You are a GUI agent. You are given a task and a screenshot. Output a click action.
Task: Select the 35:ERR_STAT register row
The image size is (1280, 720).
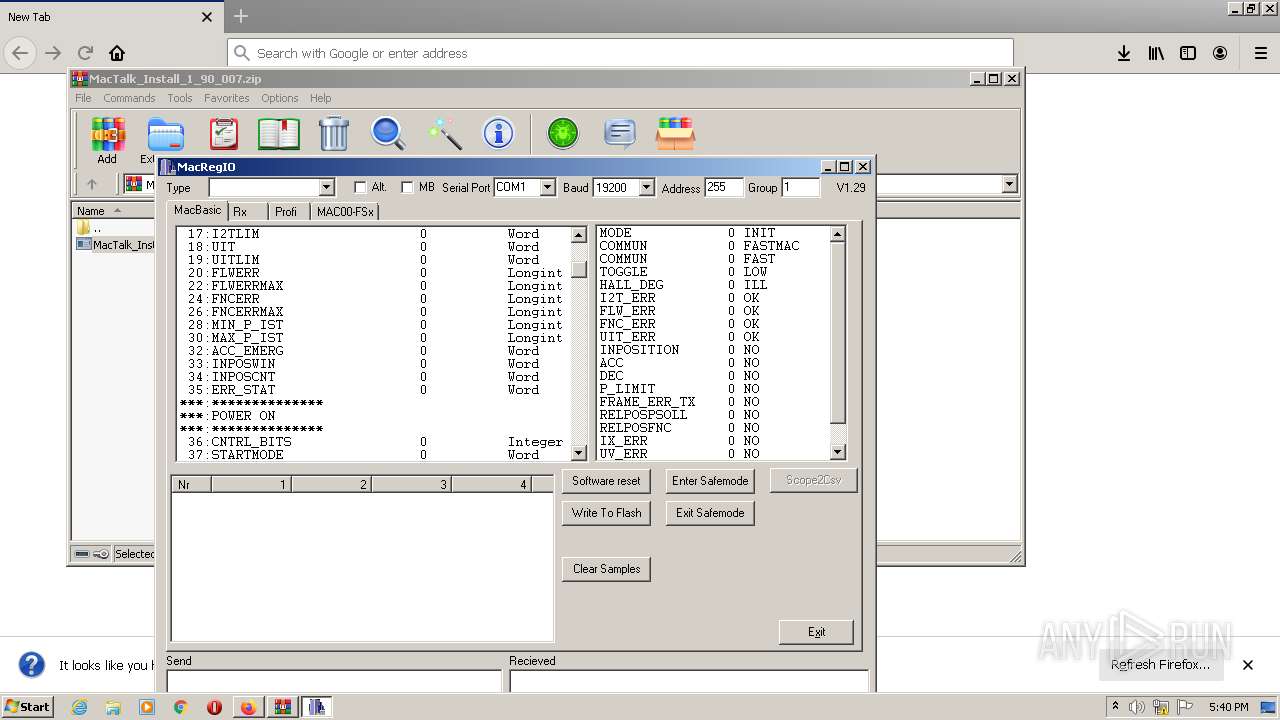372,390
